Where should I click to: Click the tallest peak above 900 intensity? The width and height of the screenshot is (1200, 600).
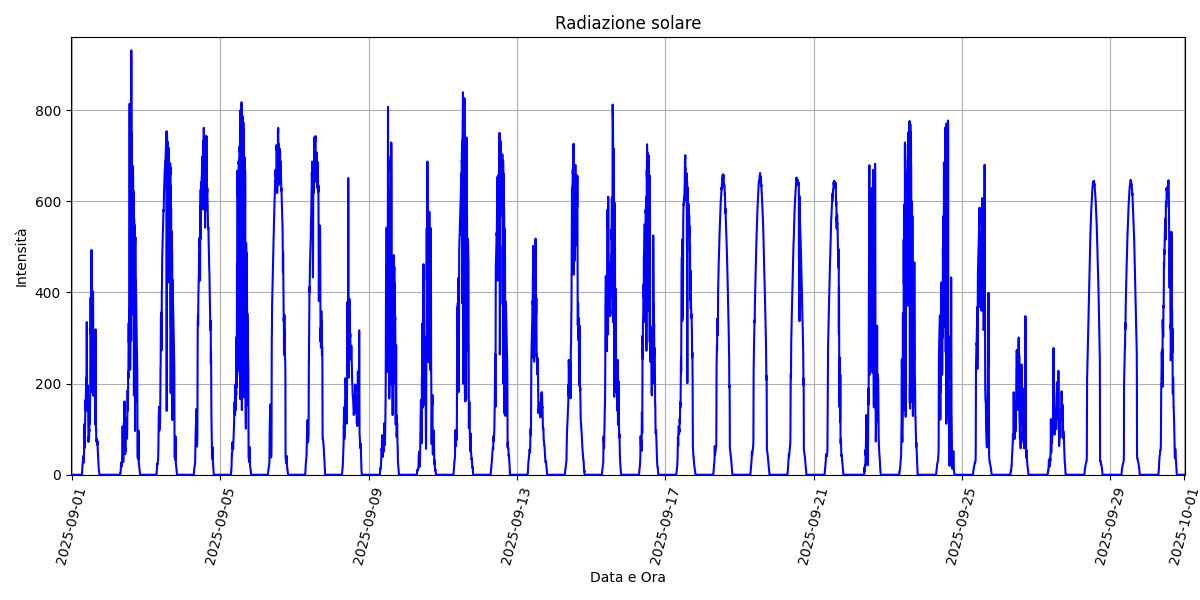tap(131, 52)
